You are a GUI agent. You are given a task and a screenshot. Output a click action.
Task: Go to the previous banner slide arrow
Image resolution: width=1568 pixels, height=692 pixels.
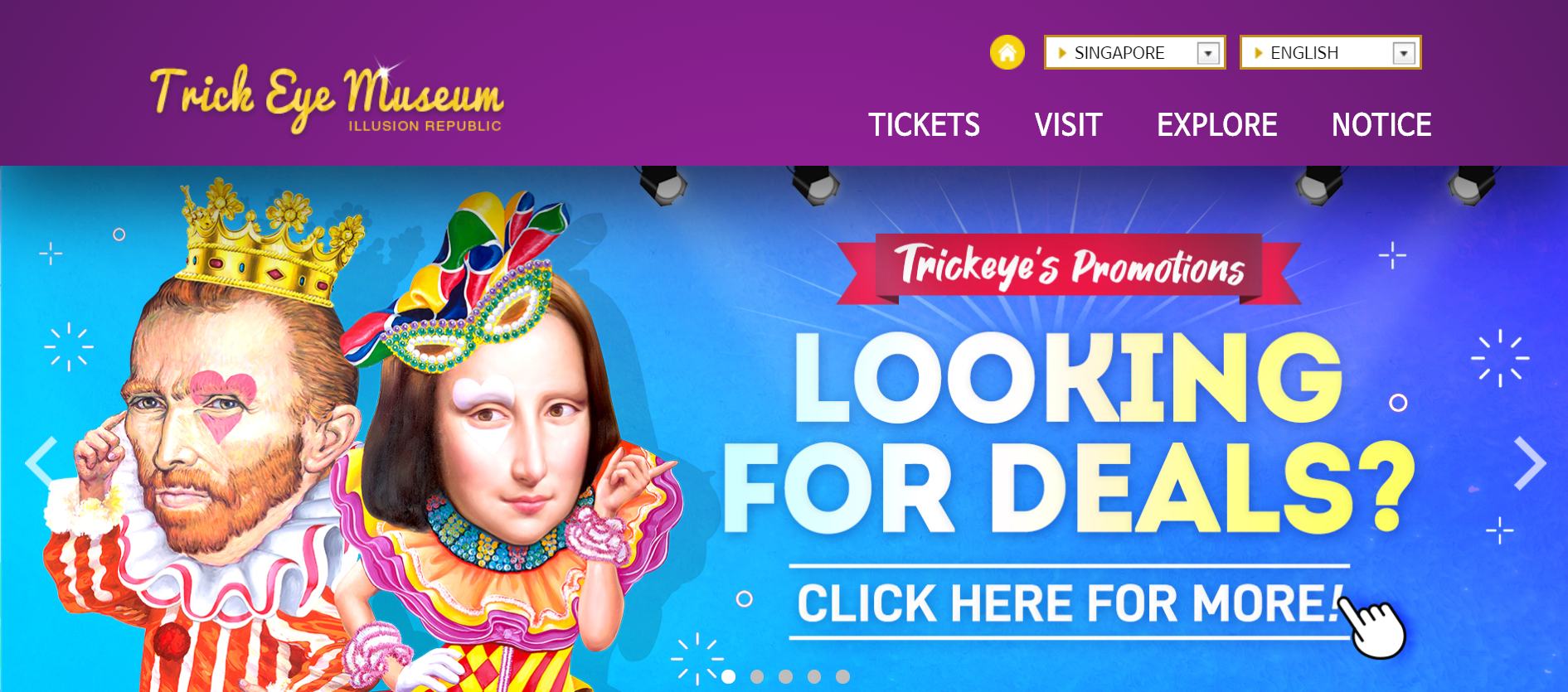coord(41,462)
